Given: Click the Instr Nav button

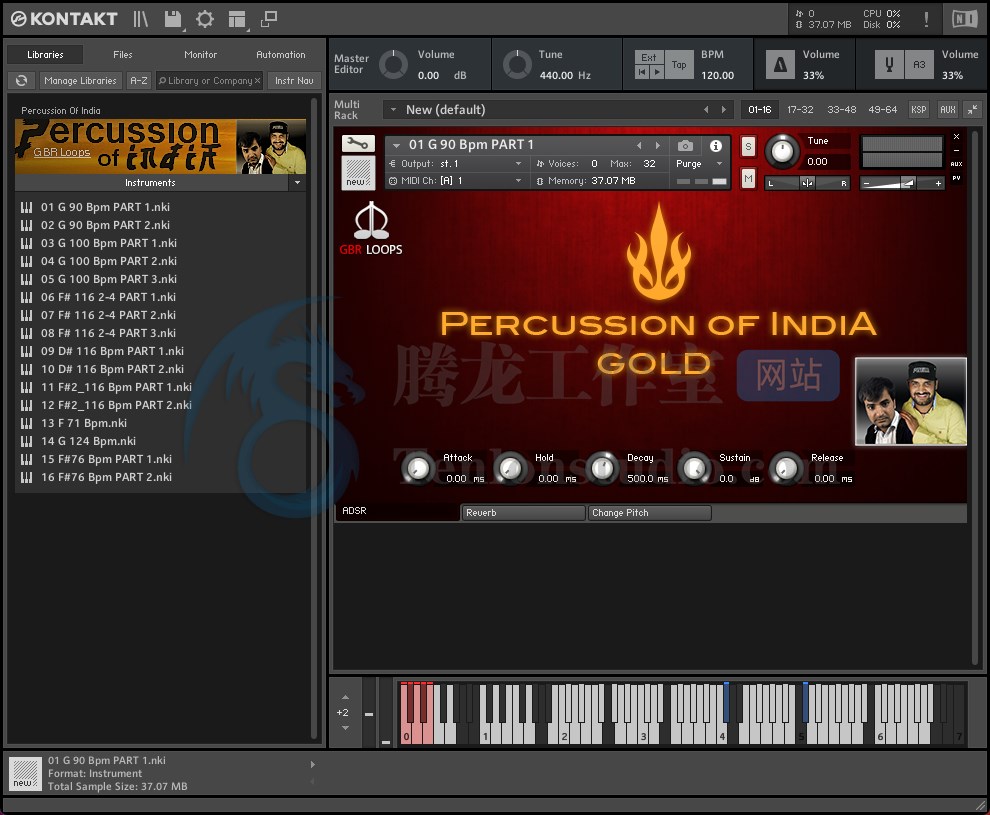Looking at the screenshot, I should pos(294,80).
